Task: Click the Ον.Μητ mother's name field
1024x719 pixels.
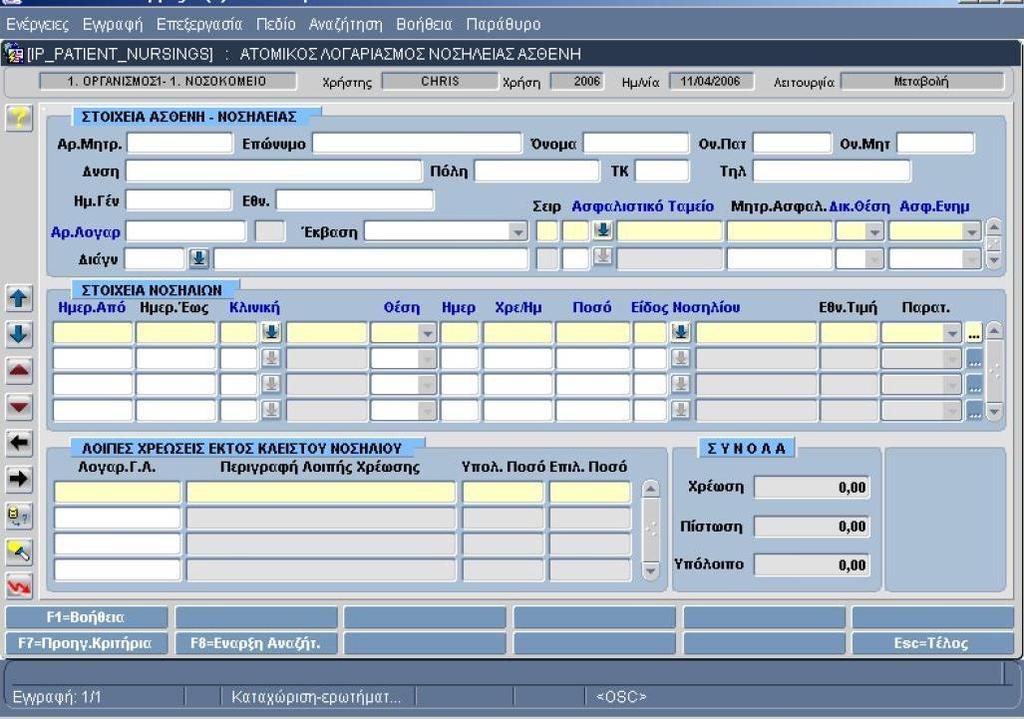Action: click(935, 143)
